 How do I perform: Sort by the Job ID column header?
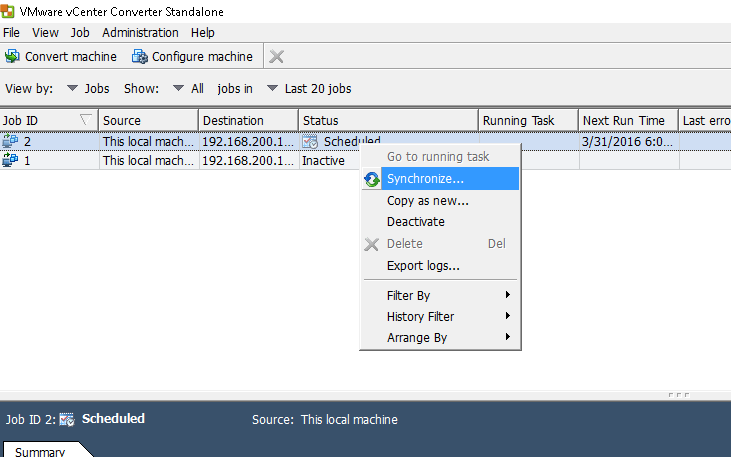pyautogui.click(x=40, y=120)
